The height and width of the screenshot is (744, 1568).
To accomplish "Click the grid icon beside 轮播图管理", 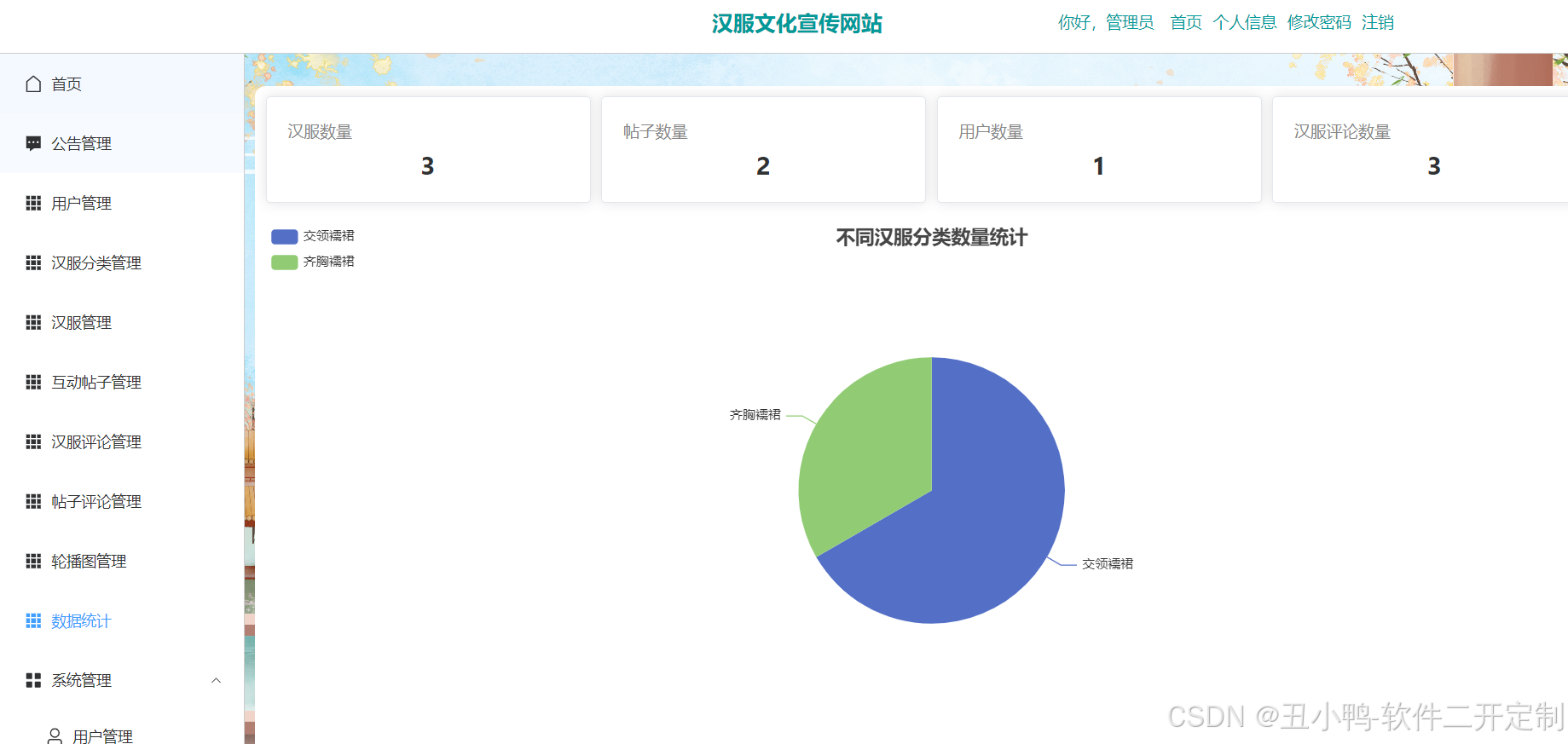I will pyautogui.click(x=33, y=561).
